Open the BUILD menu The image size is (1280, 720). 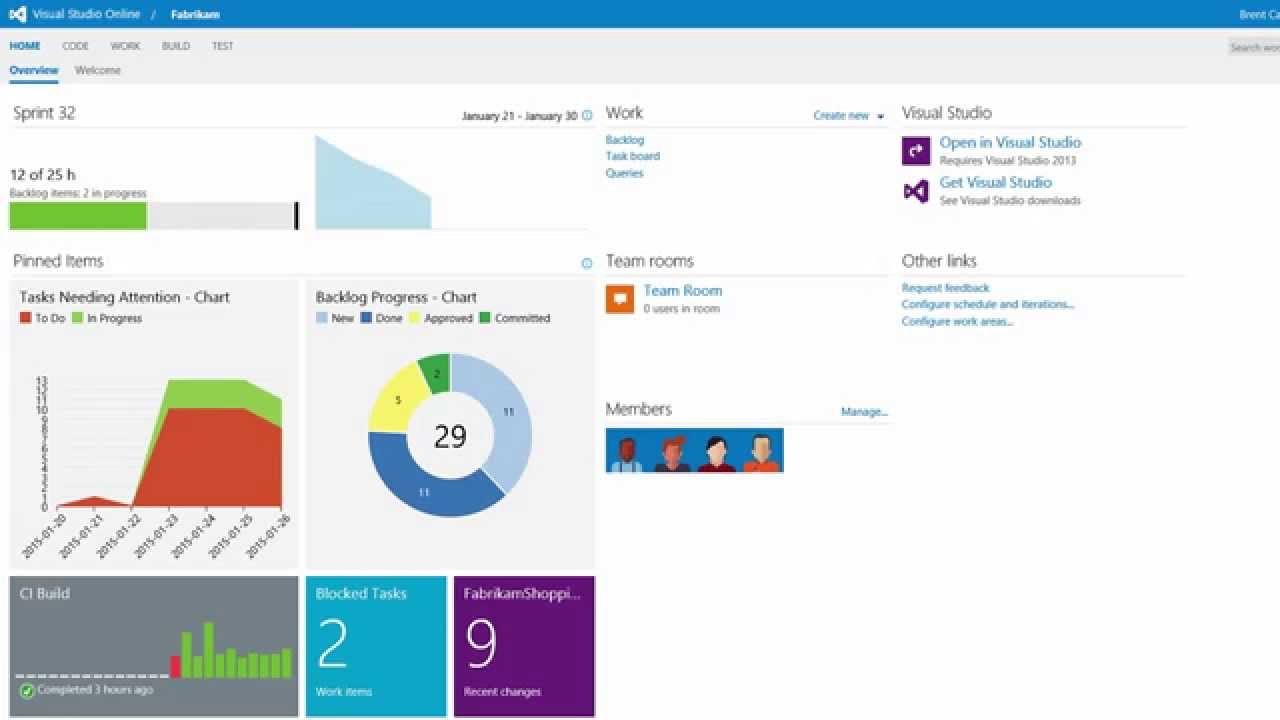[x=176, y=46]
